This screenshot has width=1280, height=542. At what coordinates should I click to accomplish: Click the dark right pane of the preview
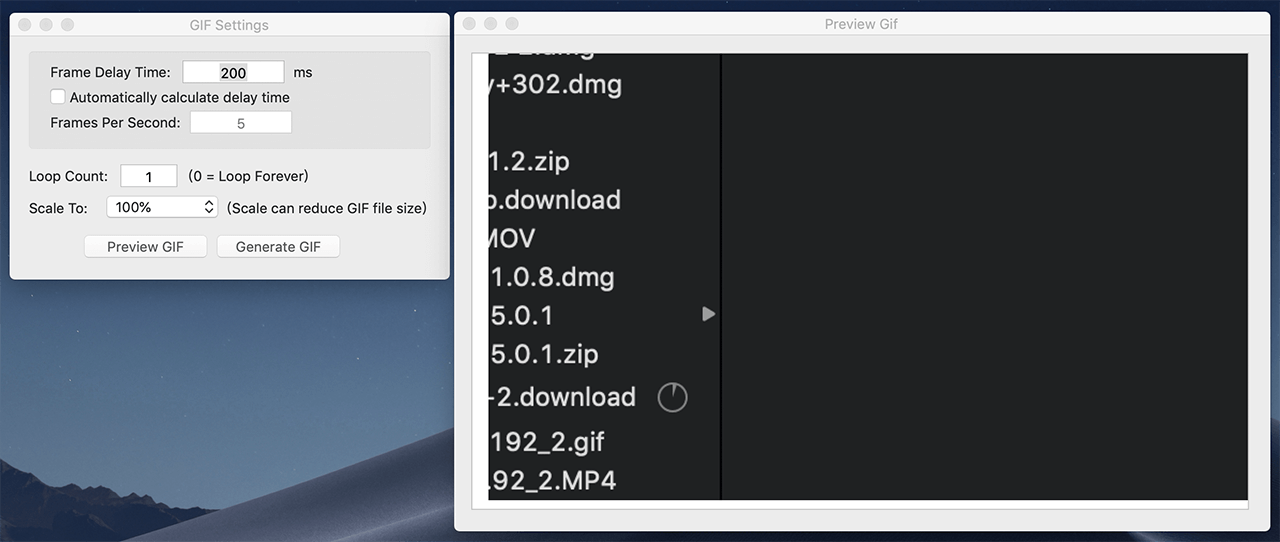(x=984, y=276)
